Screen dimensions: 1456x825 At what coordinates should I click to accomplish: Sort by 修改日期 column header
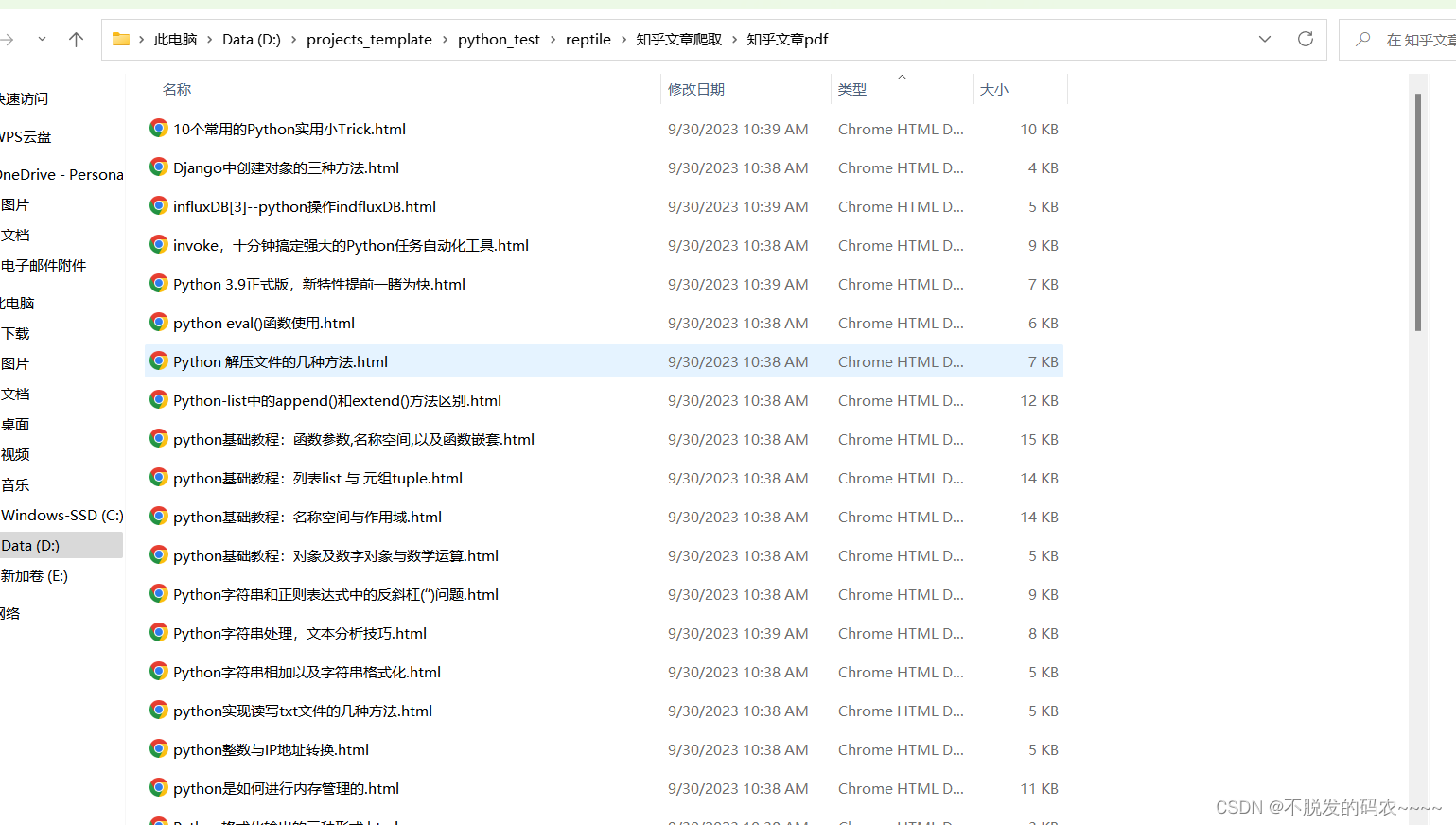(696, 89)
